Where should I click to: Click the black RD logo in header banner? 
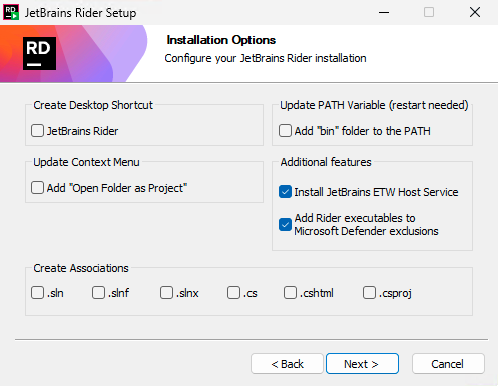tap(39, 53)
